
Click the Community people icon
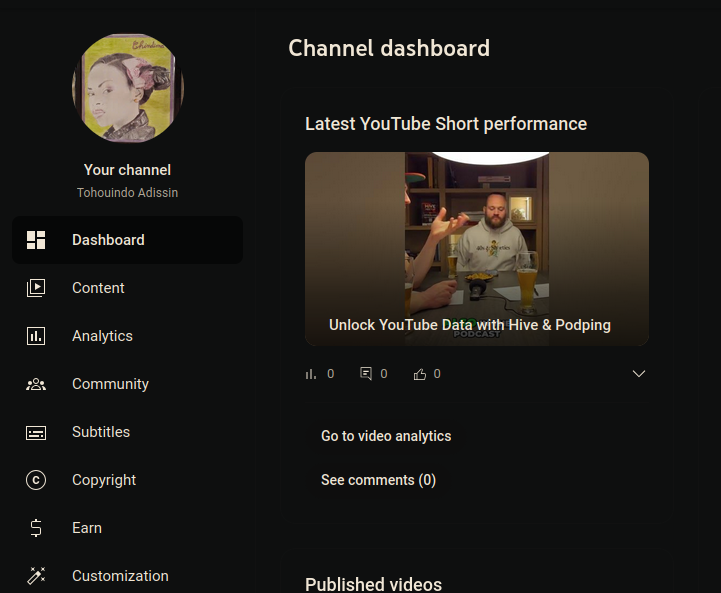[36, 384]
